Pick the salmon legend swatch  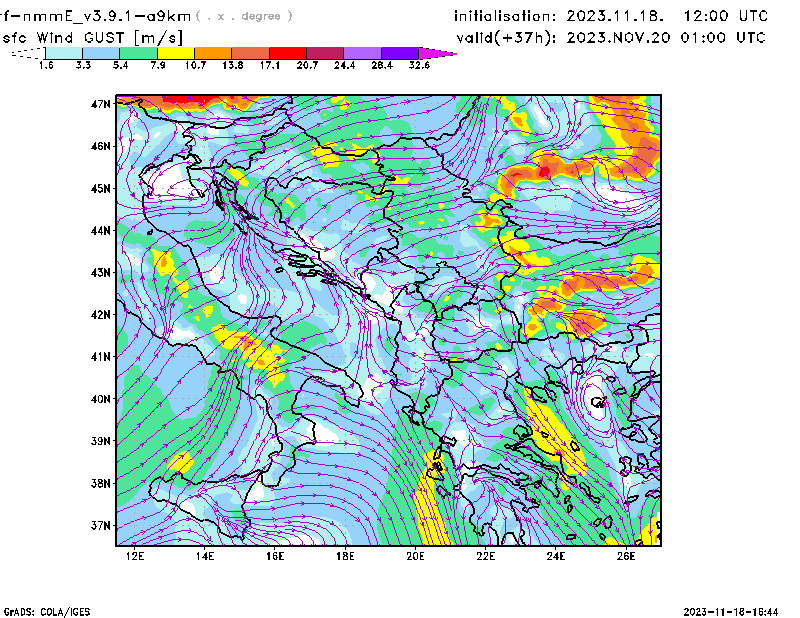click(250, 53)
